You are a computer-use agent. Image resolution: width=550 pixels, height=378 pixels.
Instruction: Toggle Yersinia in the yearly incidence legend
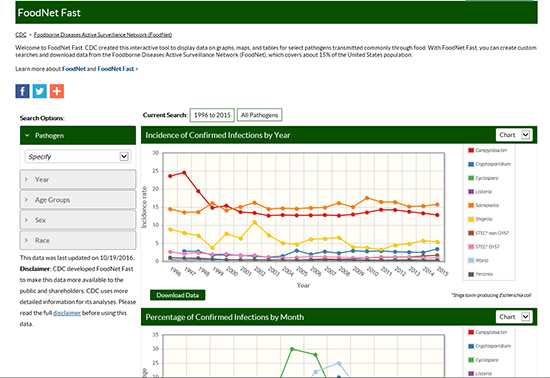tap(481, 274)
